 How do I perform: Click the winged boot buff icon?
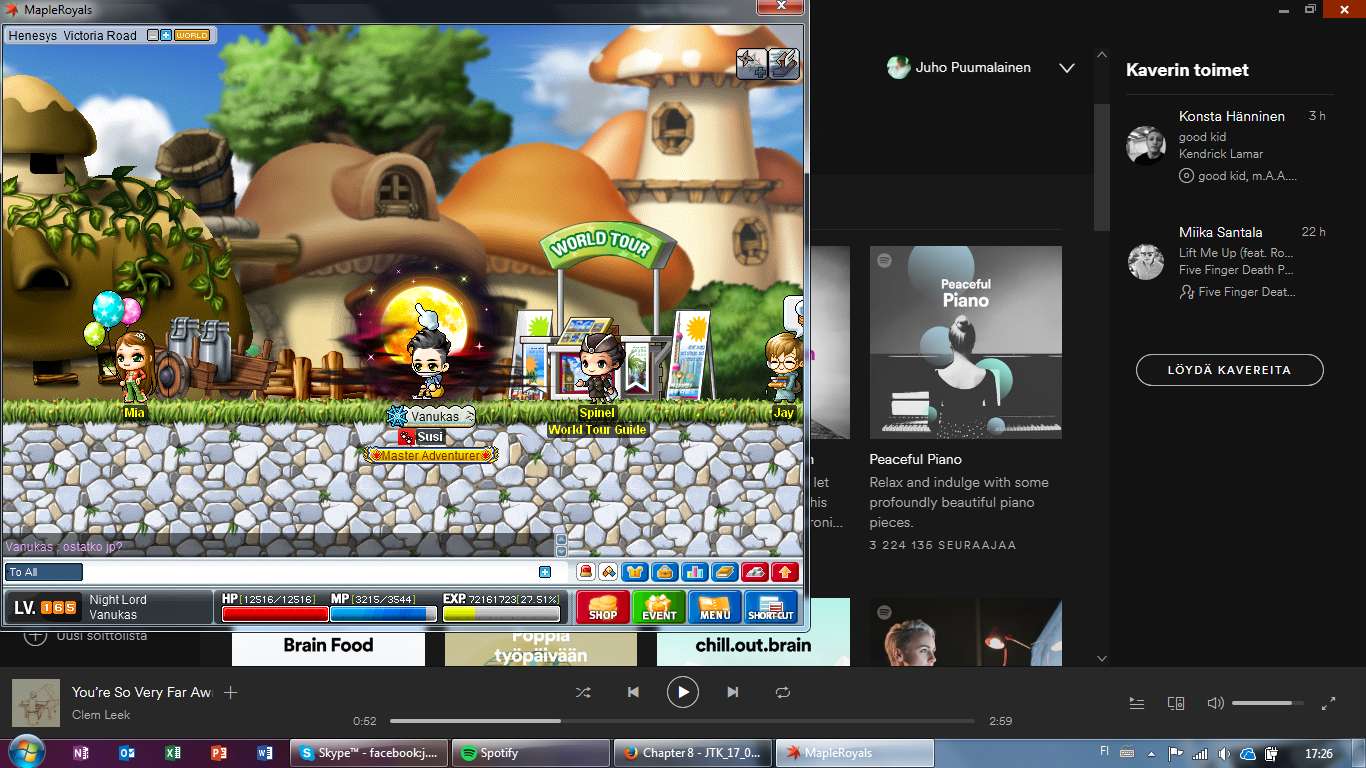pos(783,64)
